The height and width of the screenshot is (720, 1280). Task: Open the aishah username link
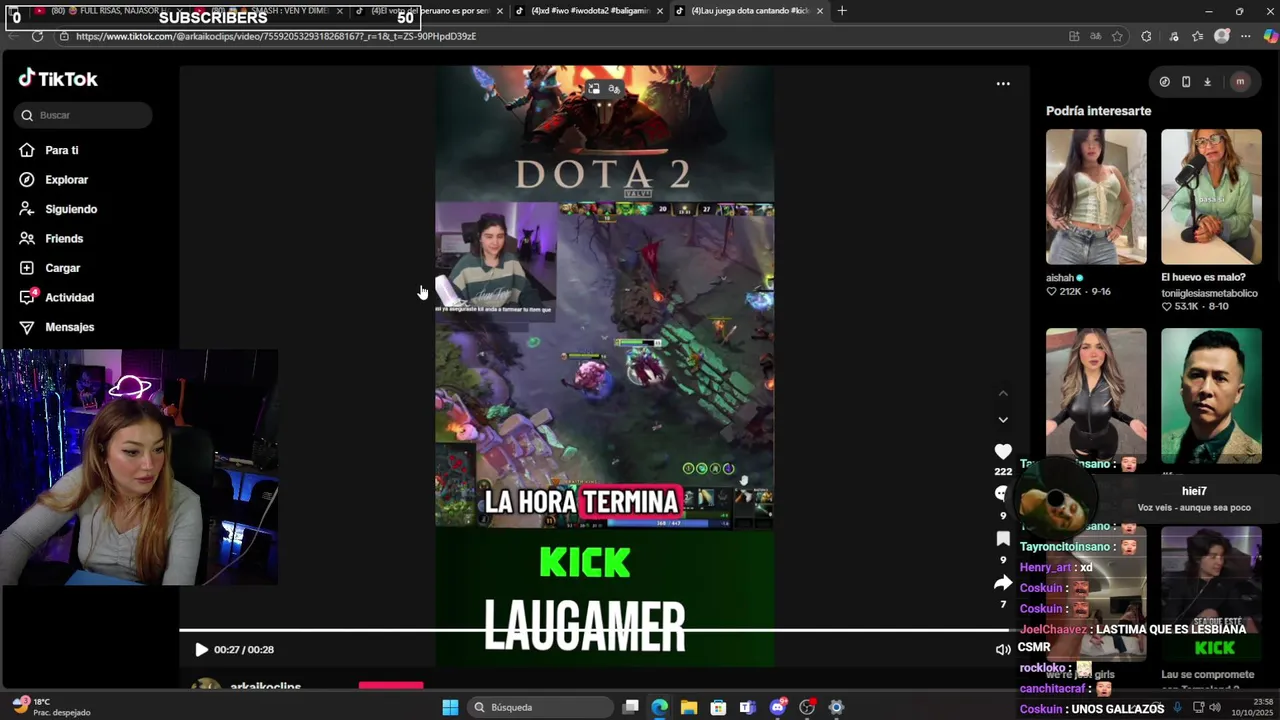click(1060, 278)
